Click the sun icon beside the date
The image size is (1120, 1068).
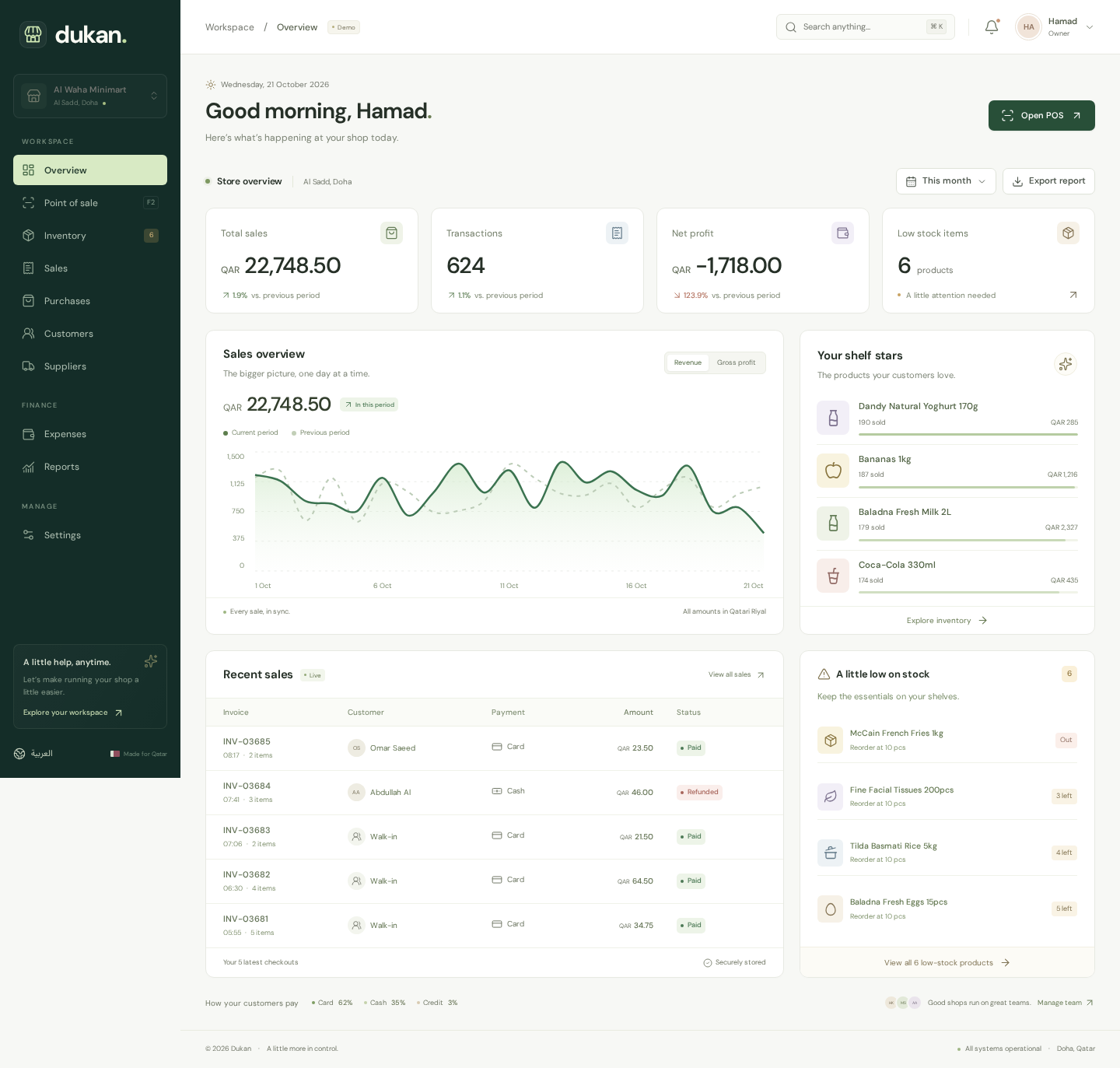(x=211, y=85)
